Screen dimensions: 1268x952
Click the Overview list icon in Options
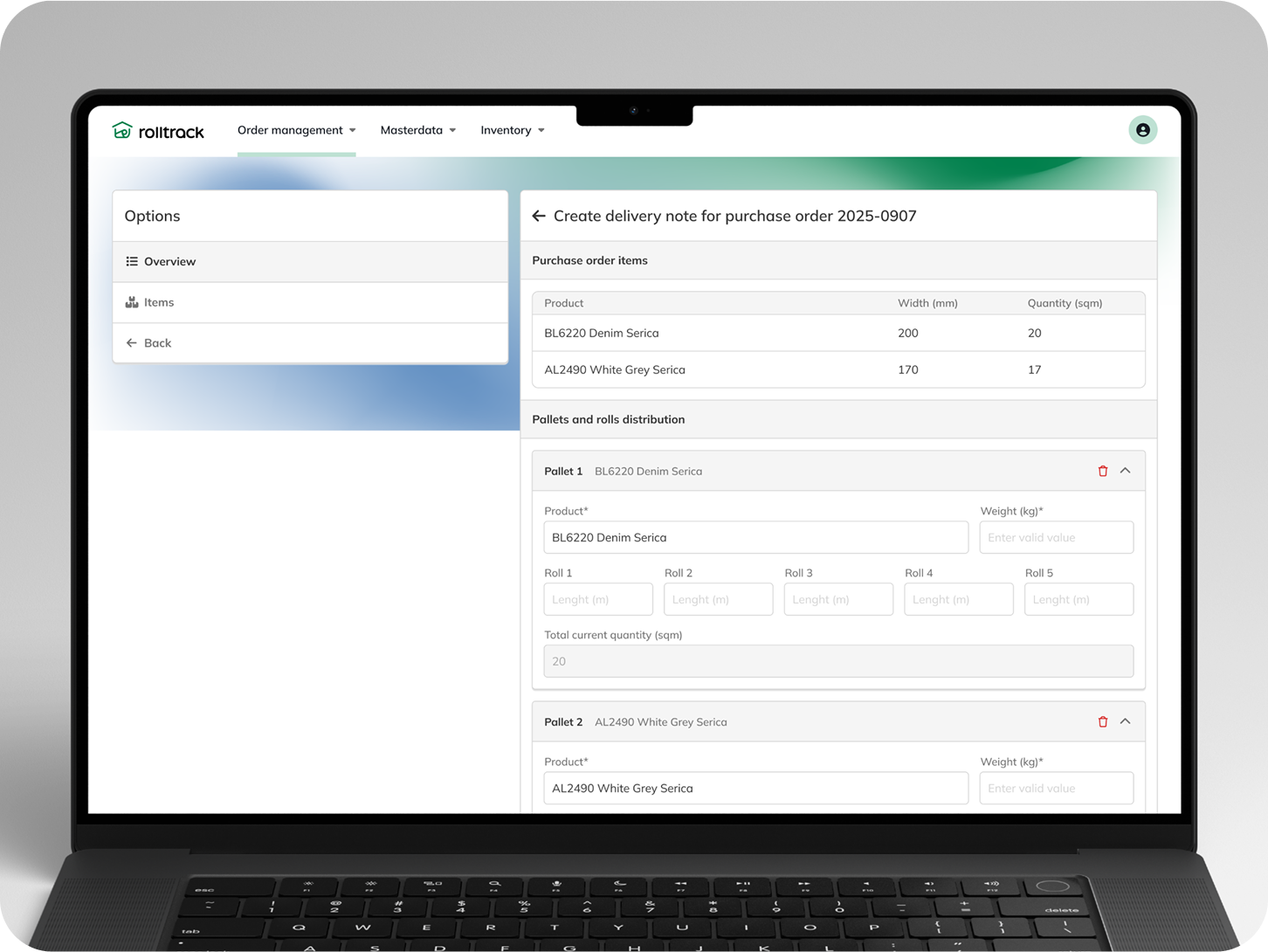(132, 261)
